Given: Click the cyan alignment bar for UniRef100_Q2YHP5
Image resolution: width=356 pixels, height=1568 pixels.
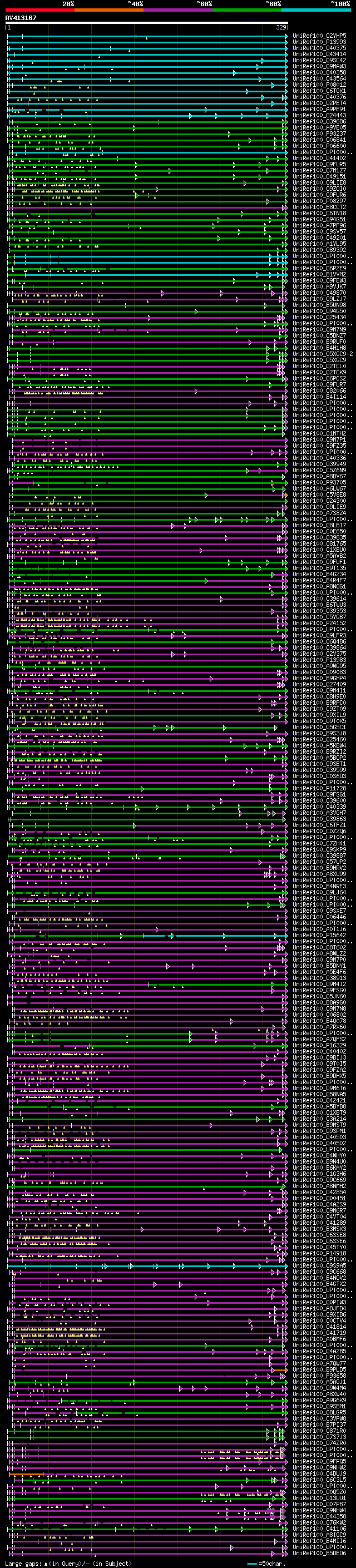Looking at the screenshot, I should click(x=146, y=36).
